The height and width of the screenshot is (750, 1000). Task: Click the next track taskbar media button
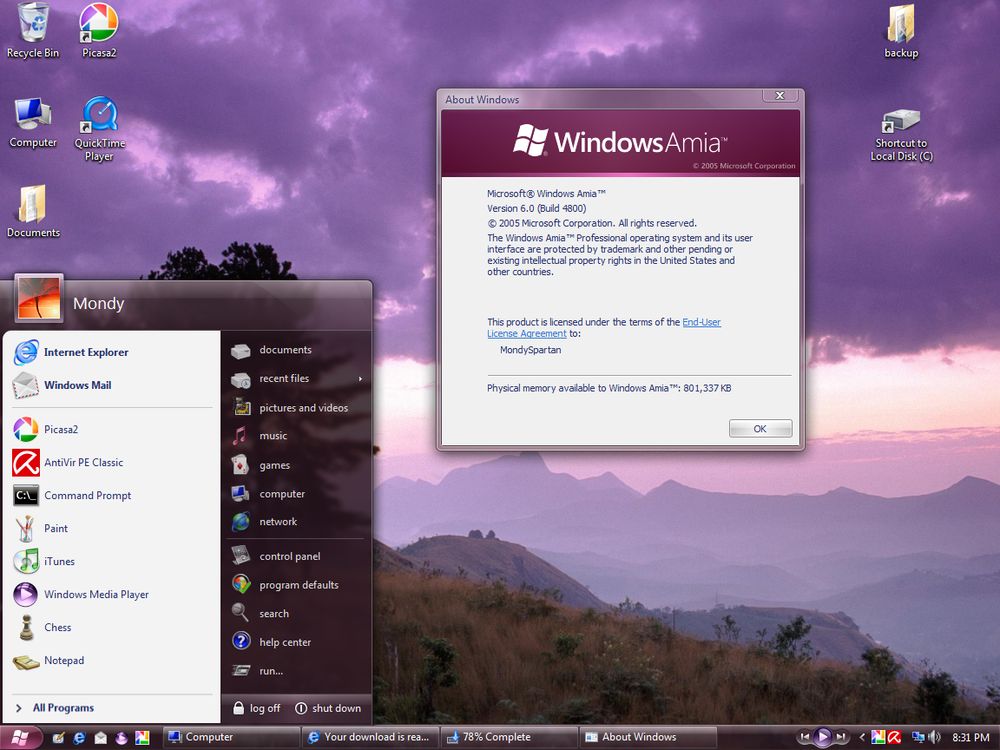coord(842,737)
